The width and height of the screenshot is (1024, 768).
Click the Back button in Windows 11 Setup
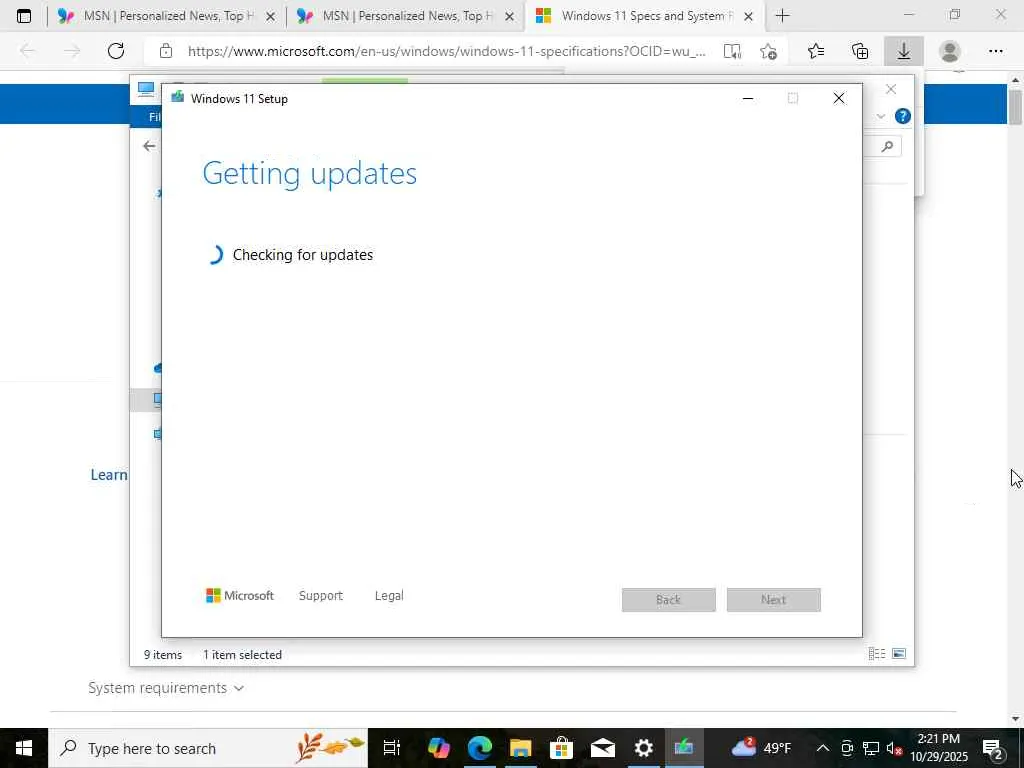click(x=669, y=600)
